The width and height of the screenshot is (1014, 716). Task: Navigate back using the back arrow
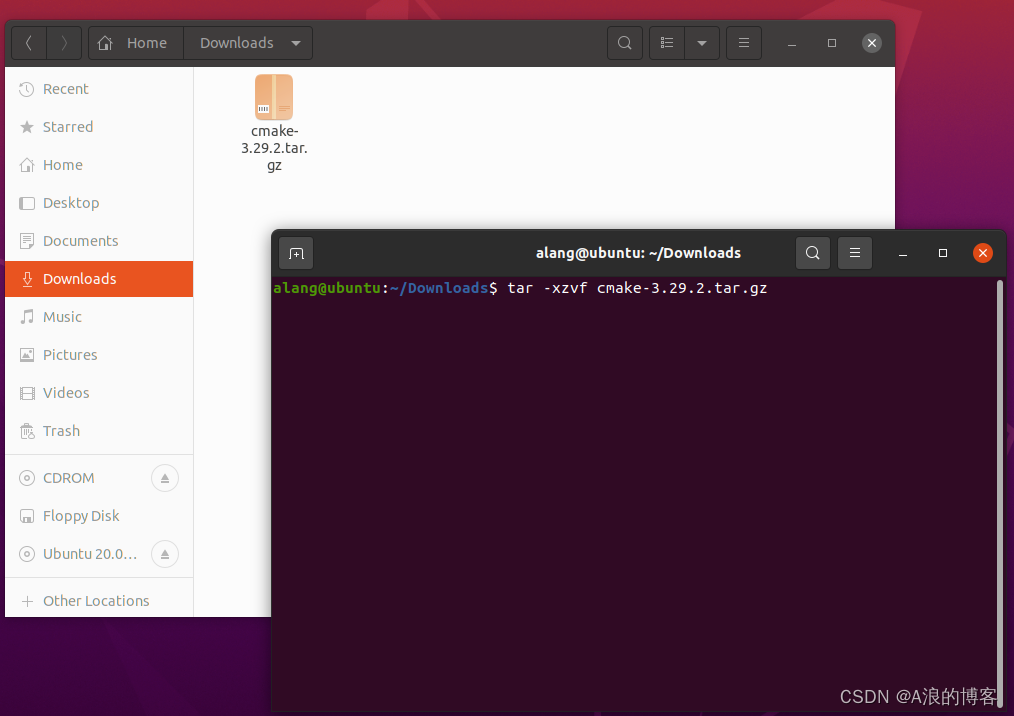[28, 43]
